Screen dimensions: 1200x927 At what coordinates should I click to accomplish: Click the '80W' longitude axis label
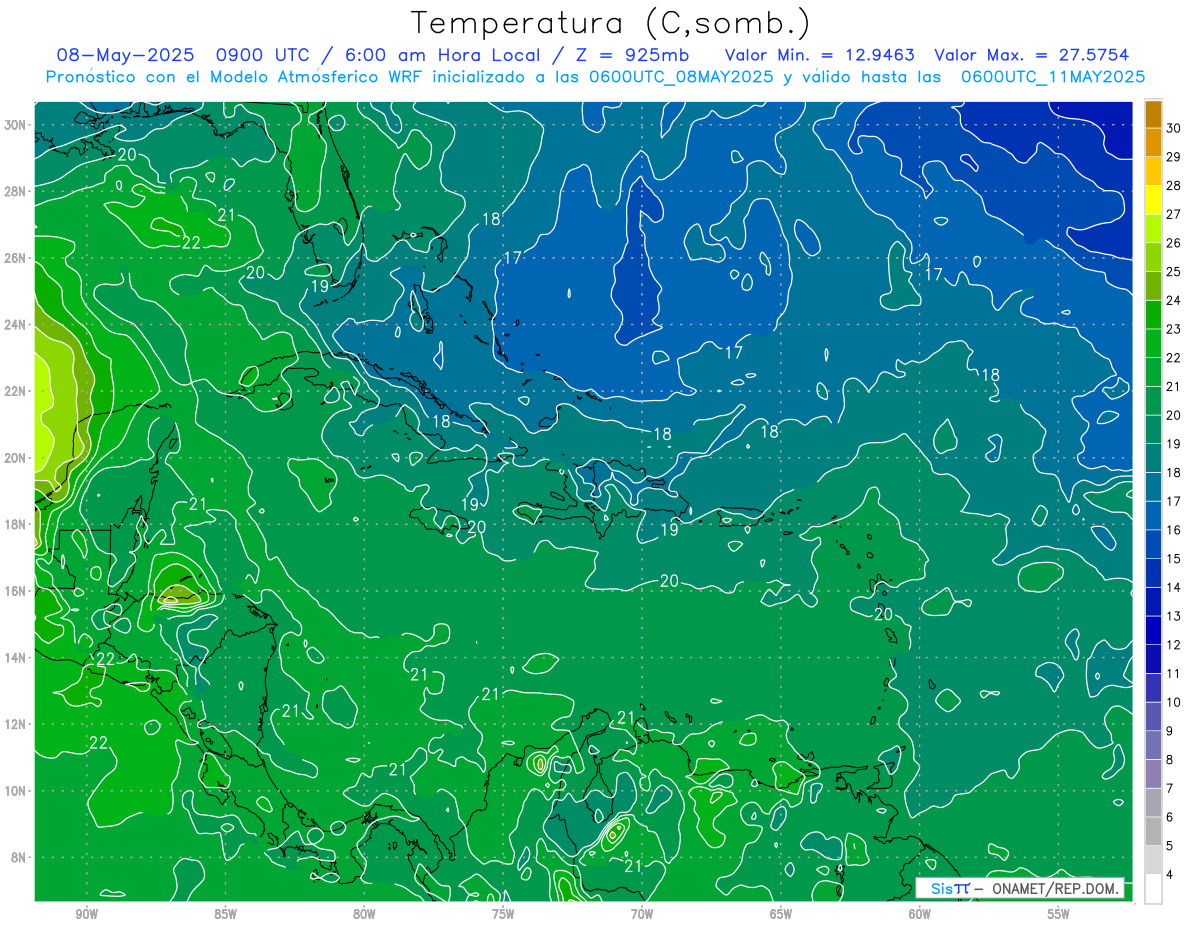tap(364, 913)
